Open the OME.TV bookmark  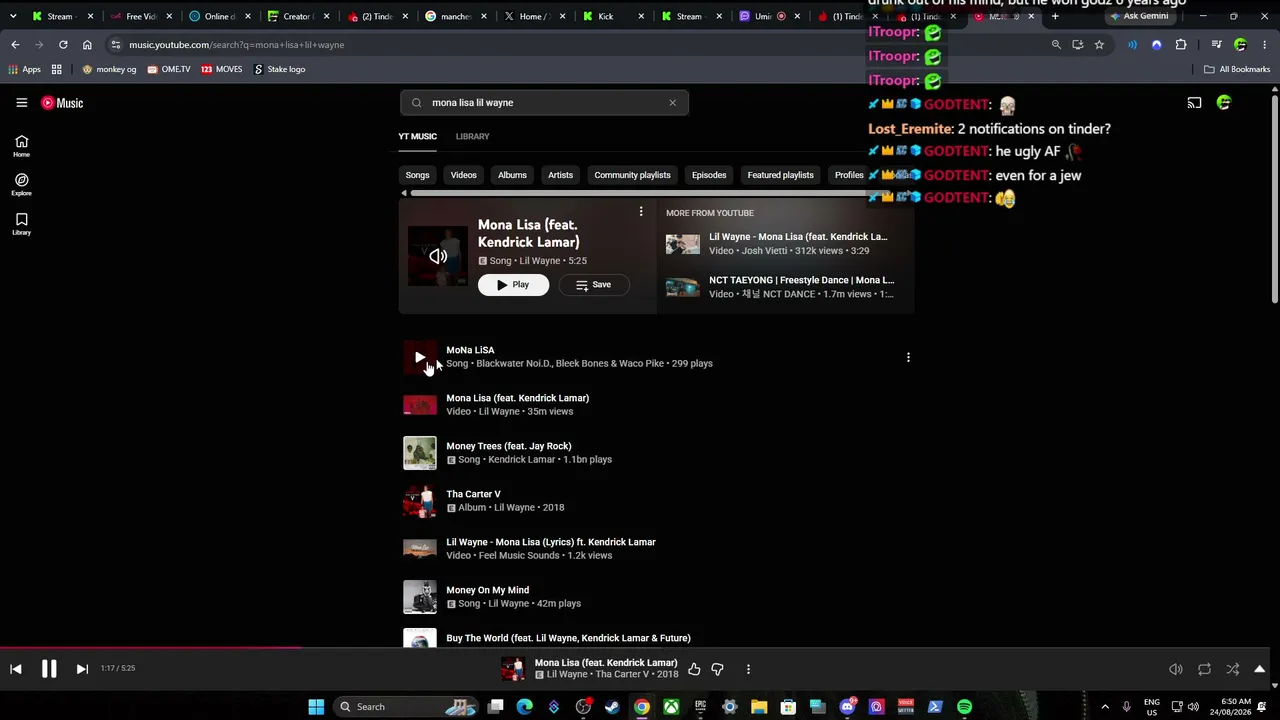click(168, 69)
